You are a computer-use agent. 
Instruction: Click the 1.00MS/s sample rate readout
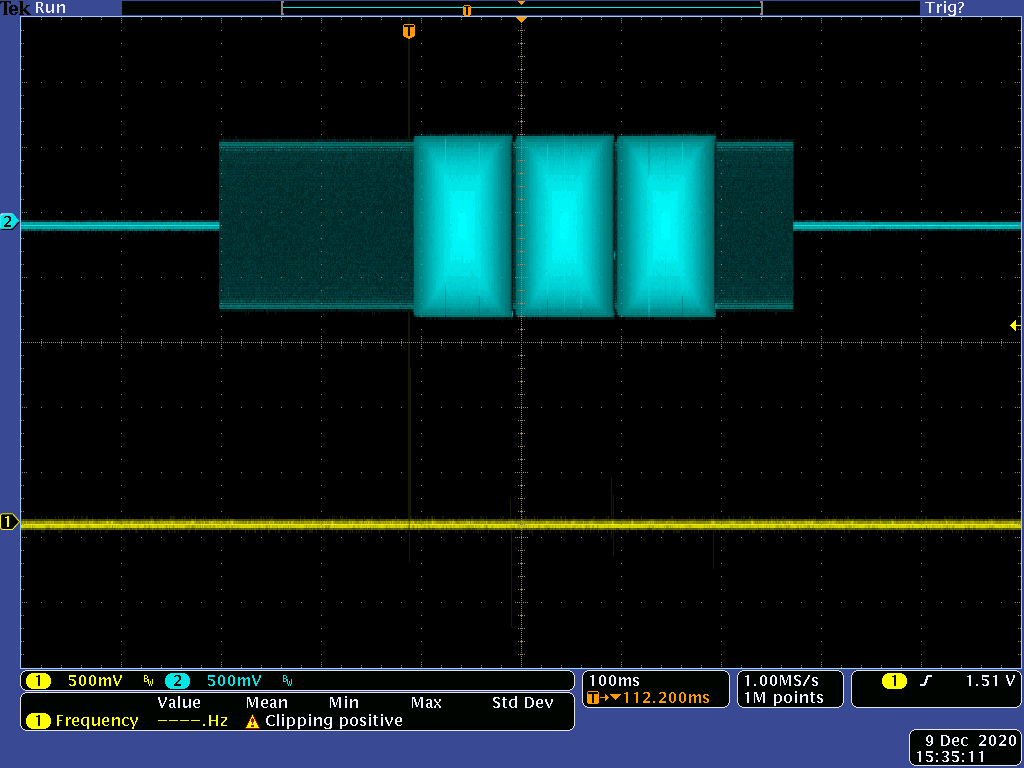point(784,681)
